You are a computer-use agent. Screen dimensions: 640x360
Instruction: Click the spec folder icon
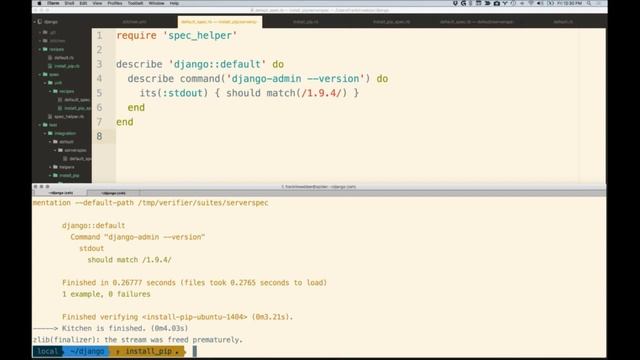tap(45, 75)
